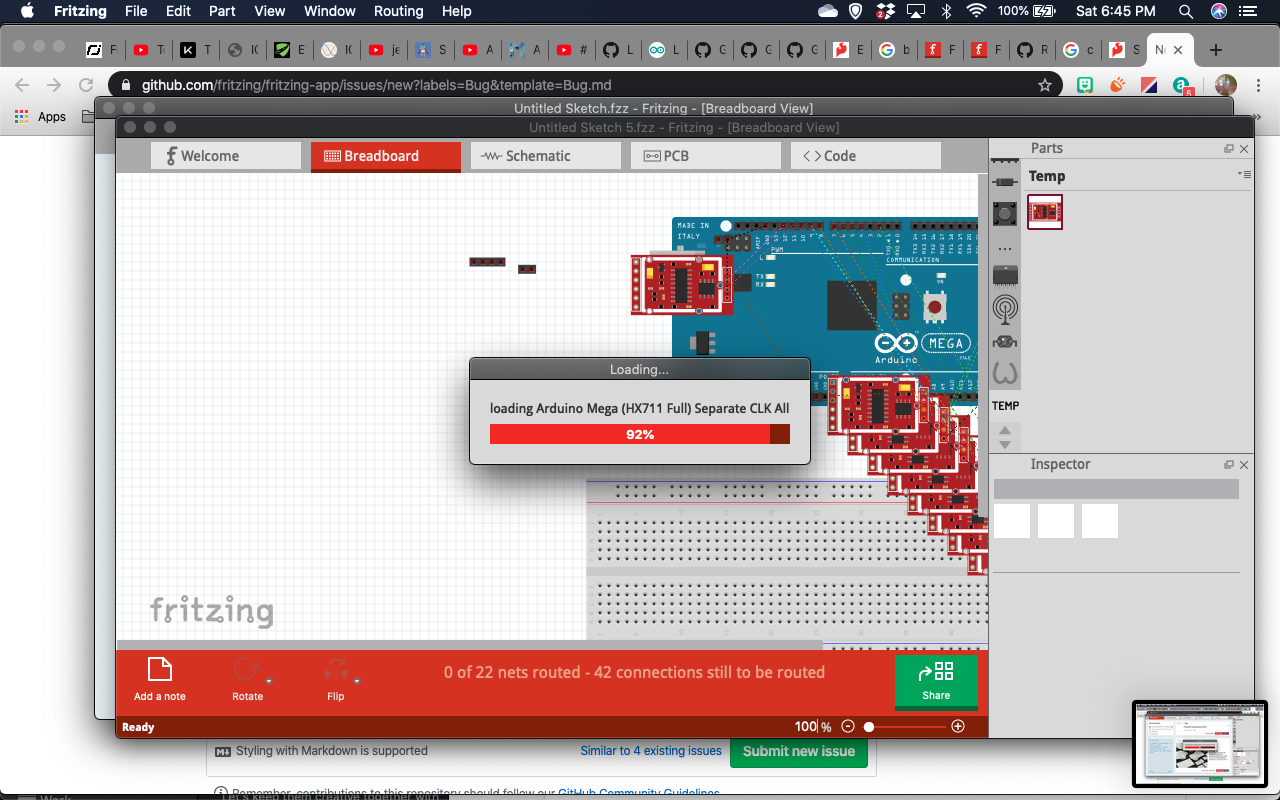Select the IC chip parts category icon
This screenshot has width=1280, height=800.
(1004, 274)
